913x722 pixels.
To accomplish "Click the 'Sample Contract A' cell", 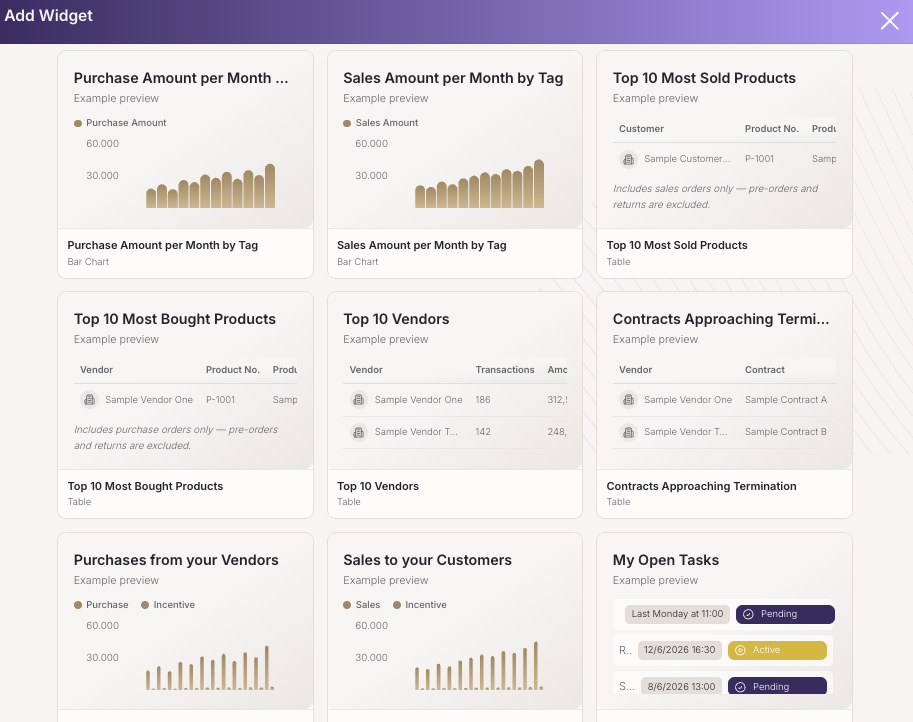I will point(785,400).
